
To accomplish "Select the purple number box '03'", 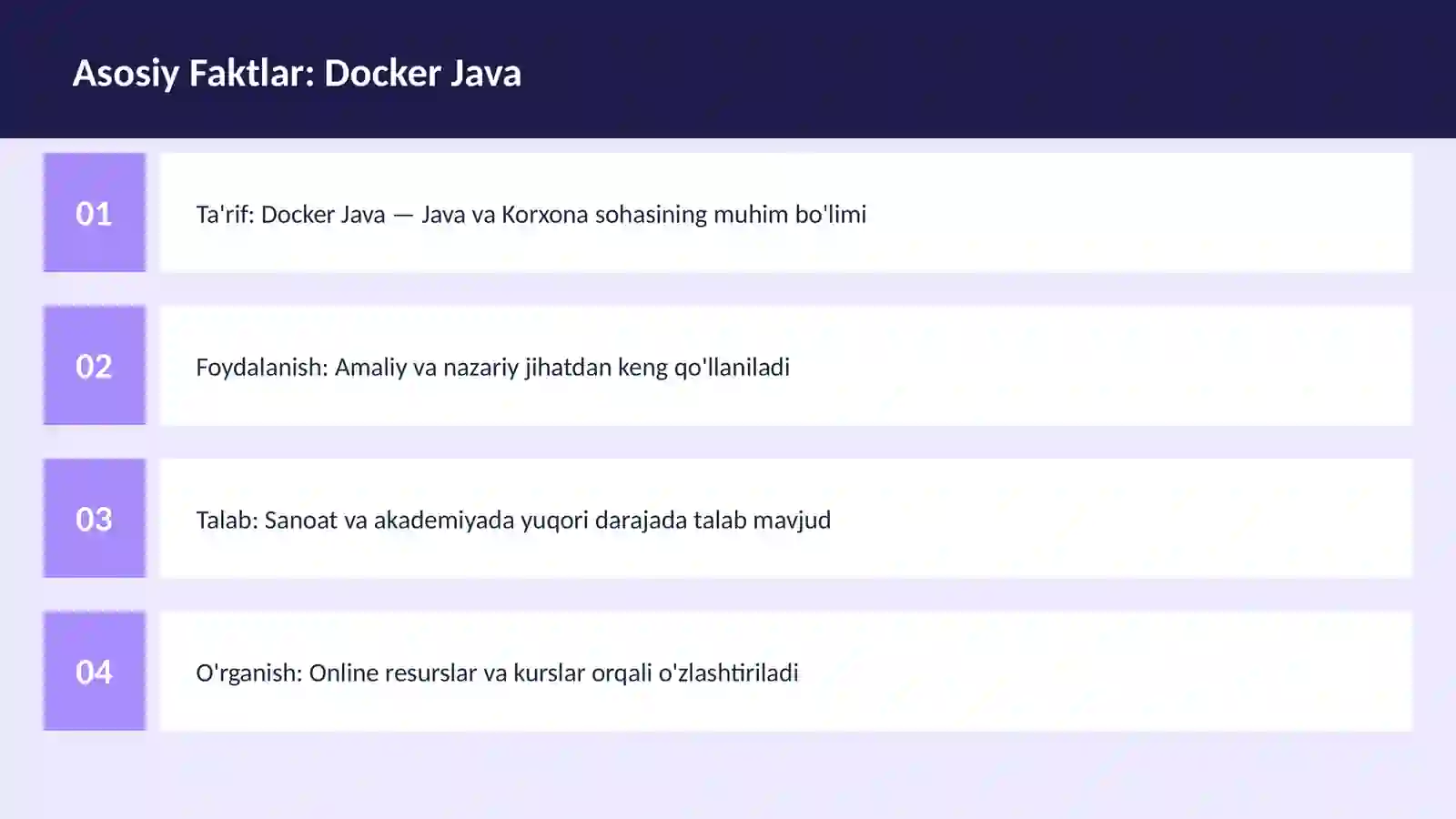I will (x=95, y=518).
